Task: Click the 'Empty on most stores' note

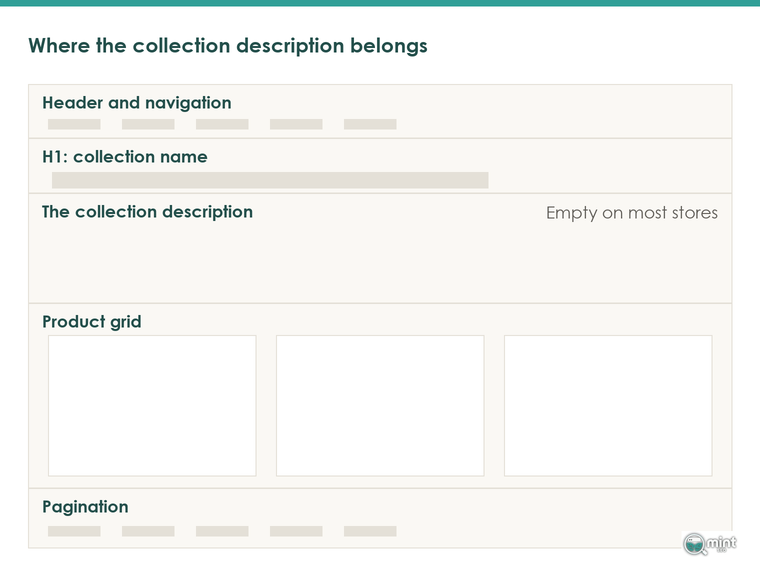Action: pos(632,213)
